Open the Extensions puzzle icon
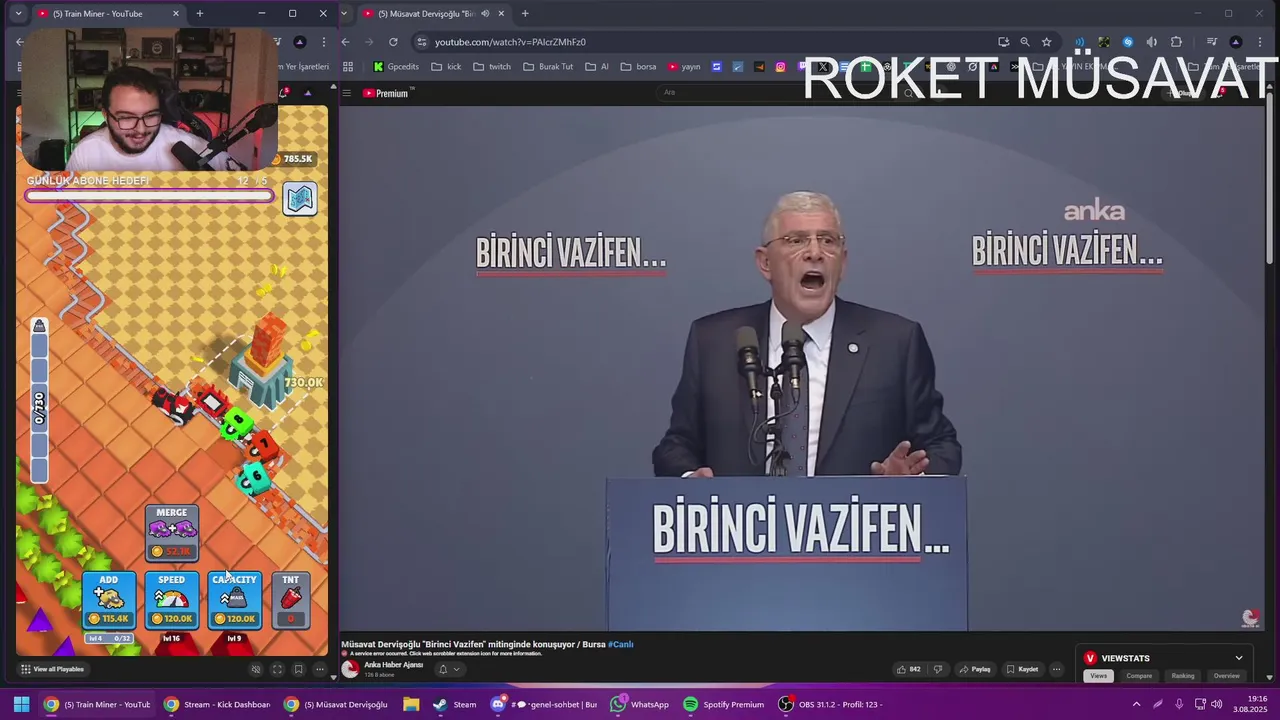This screenshot has height=720, width=1280. point(1176,42)
